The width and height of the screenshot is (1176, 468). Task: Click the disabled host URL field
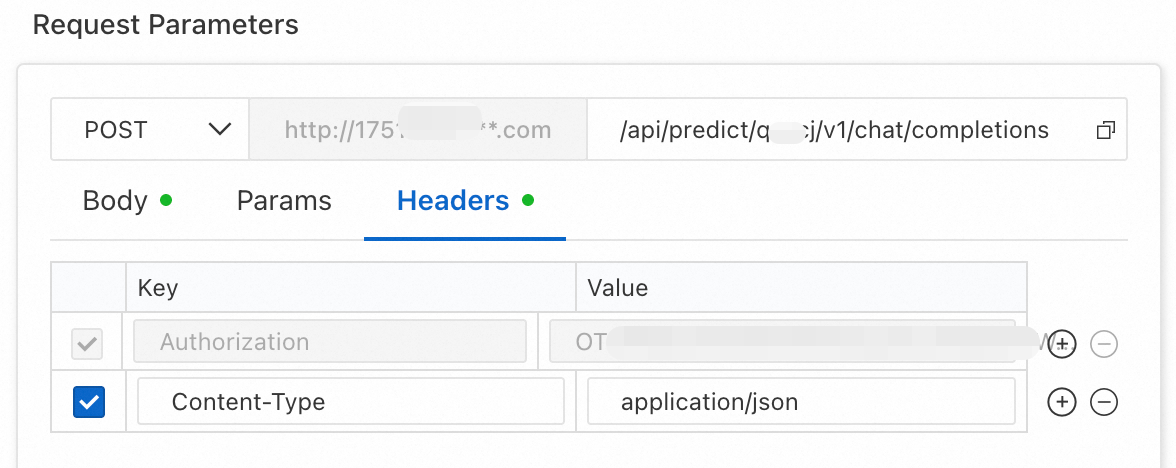click(x=417, y=130)
